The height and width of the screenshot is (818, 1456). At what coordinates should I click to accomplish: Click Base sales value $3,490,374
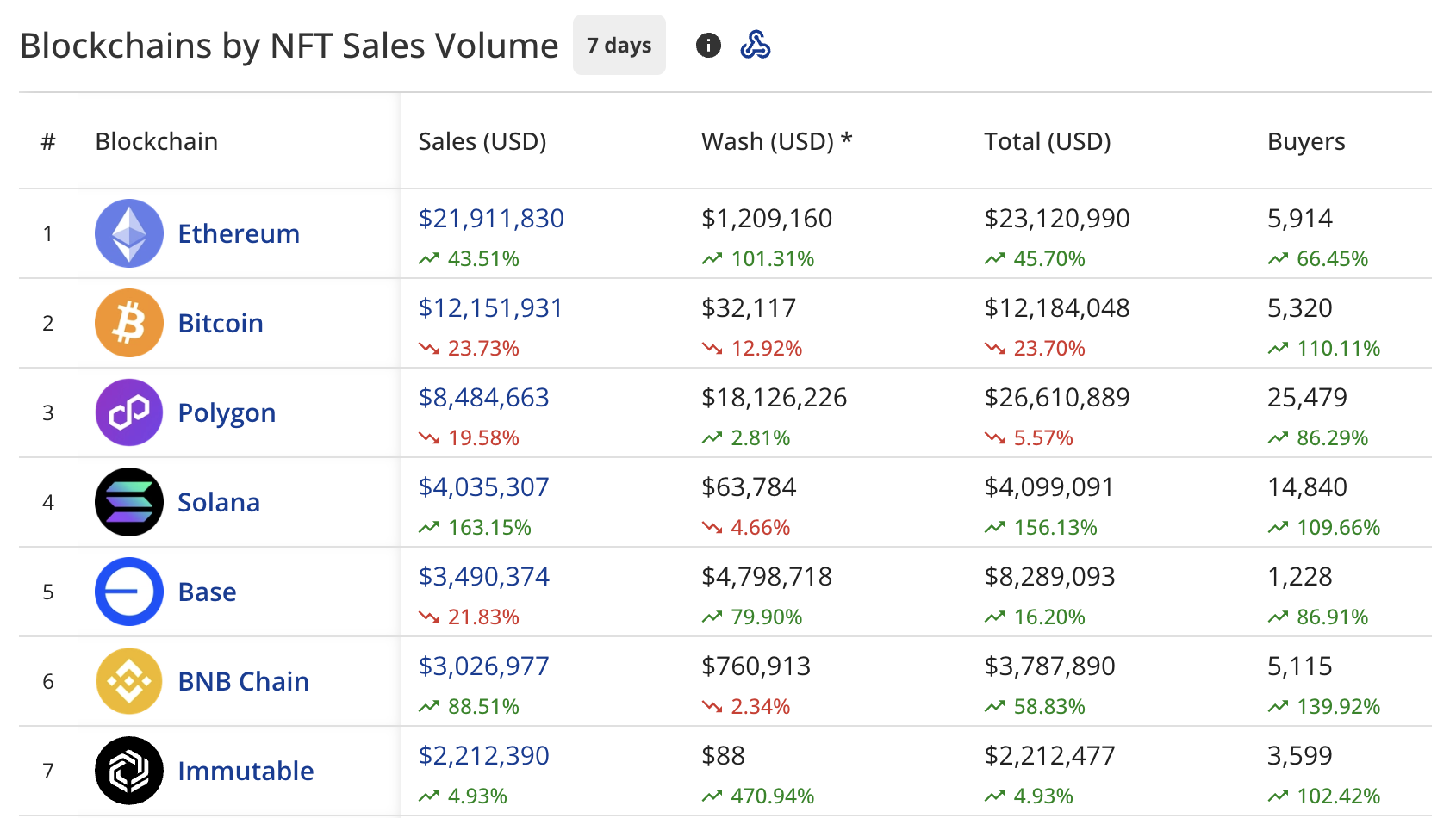[483, 577]
